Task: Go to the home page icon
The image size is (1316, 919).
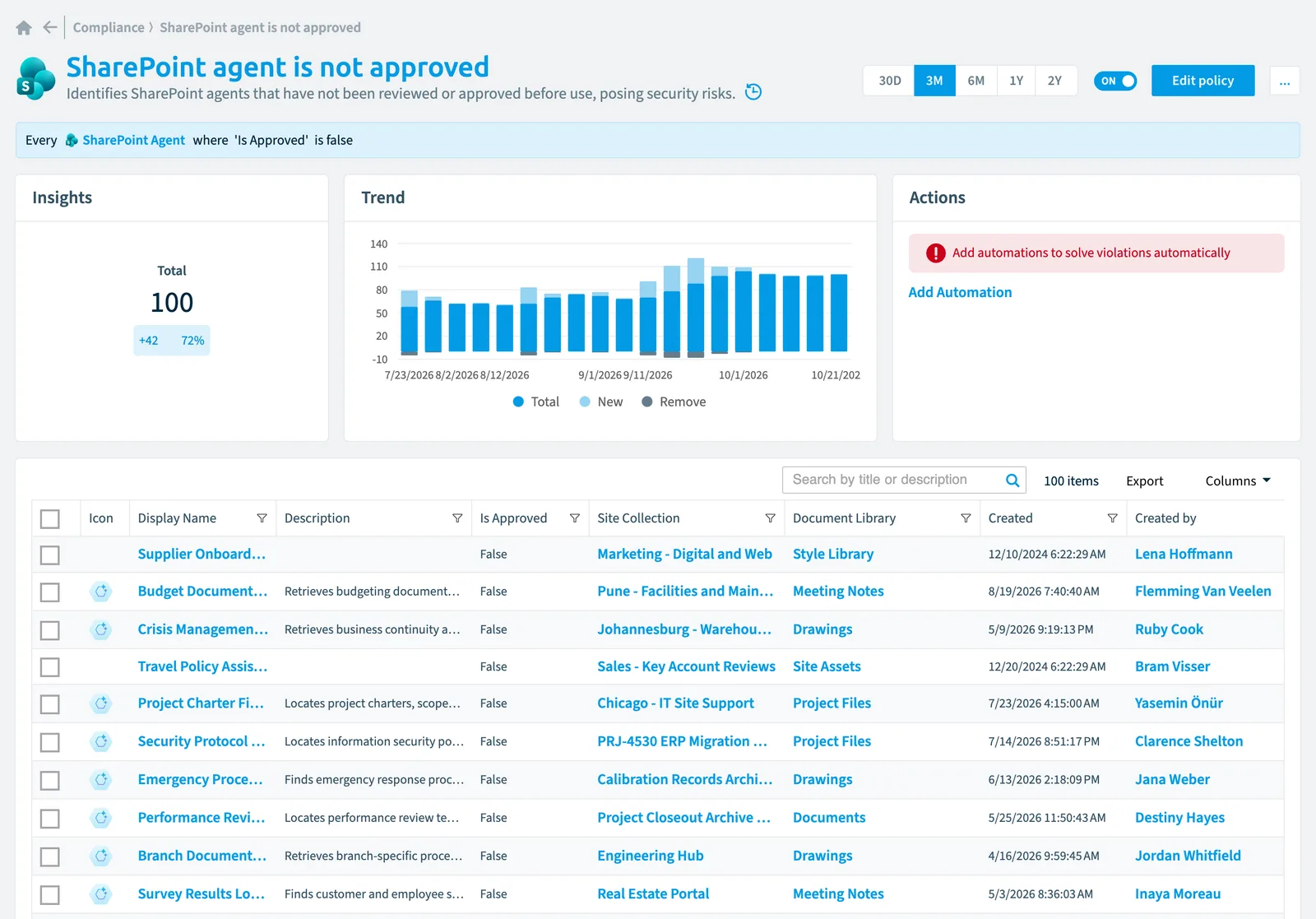Action: [x=24, y=28]
